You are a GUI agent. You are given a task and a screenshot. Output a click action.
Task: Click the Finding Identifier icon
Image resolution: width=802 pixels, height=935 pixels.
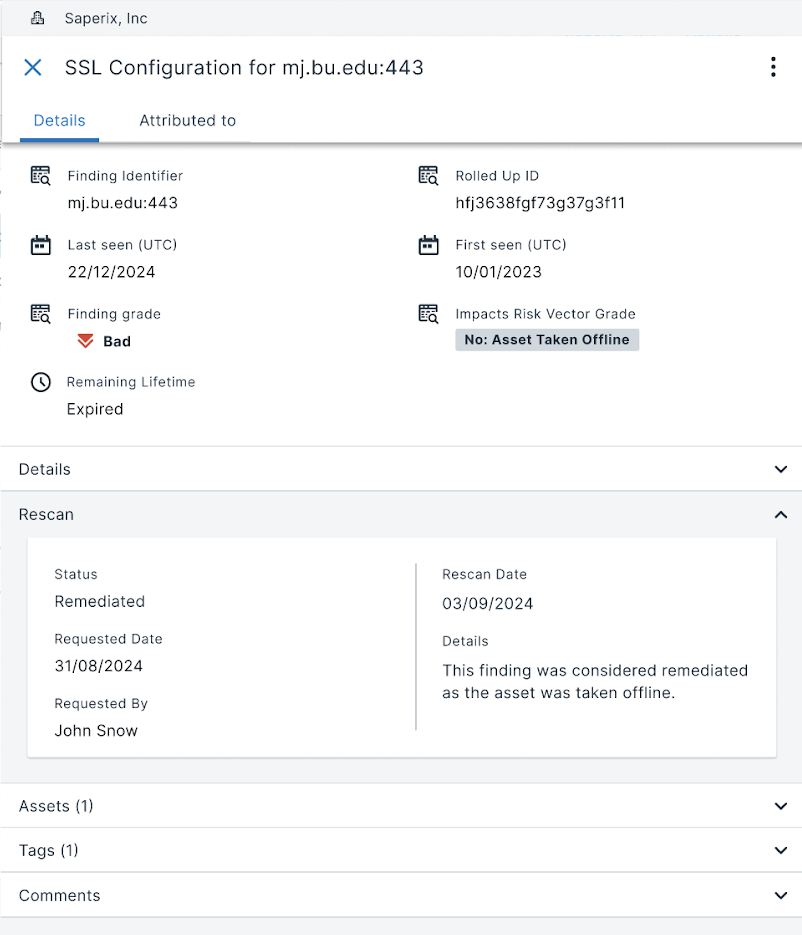pos(40,176)
